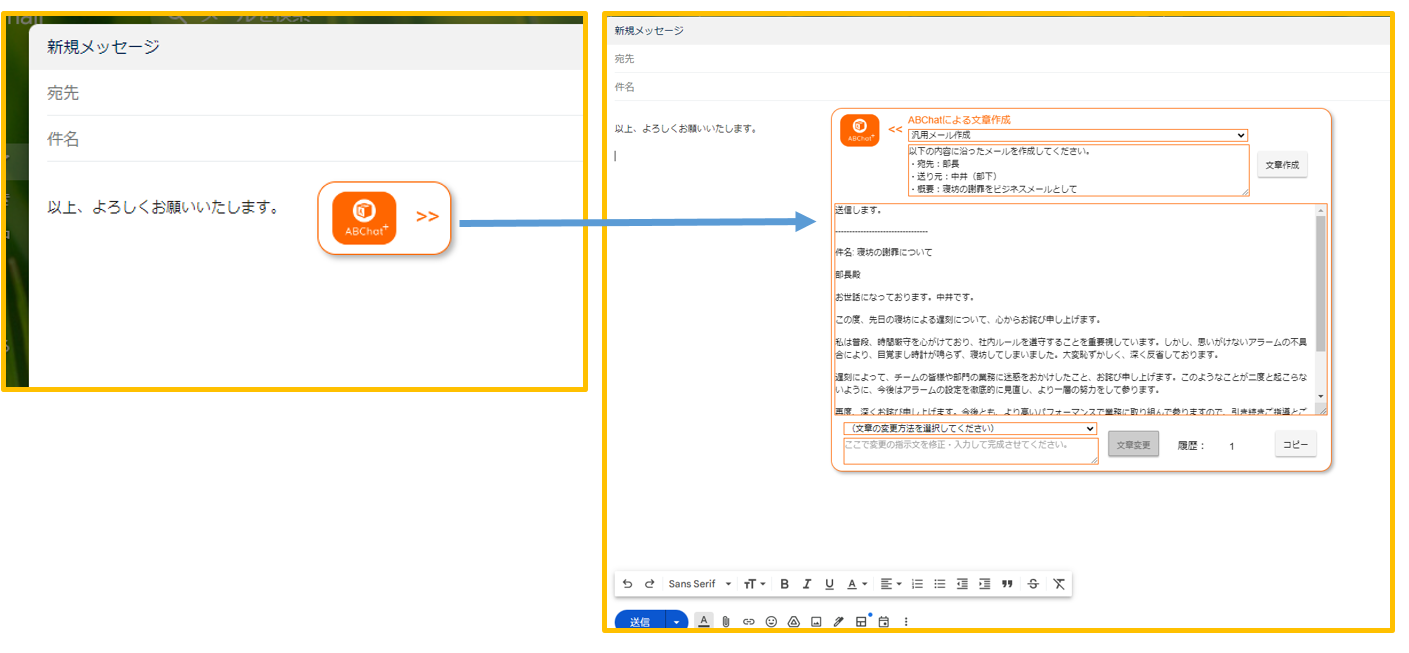This screenshot has height=653, width=1409.
Task: Insert a link using the link icon
Action: pos(748,621)
